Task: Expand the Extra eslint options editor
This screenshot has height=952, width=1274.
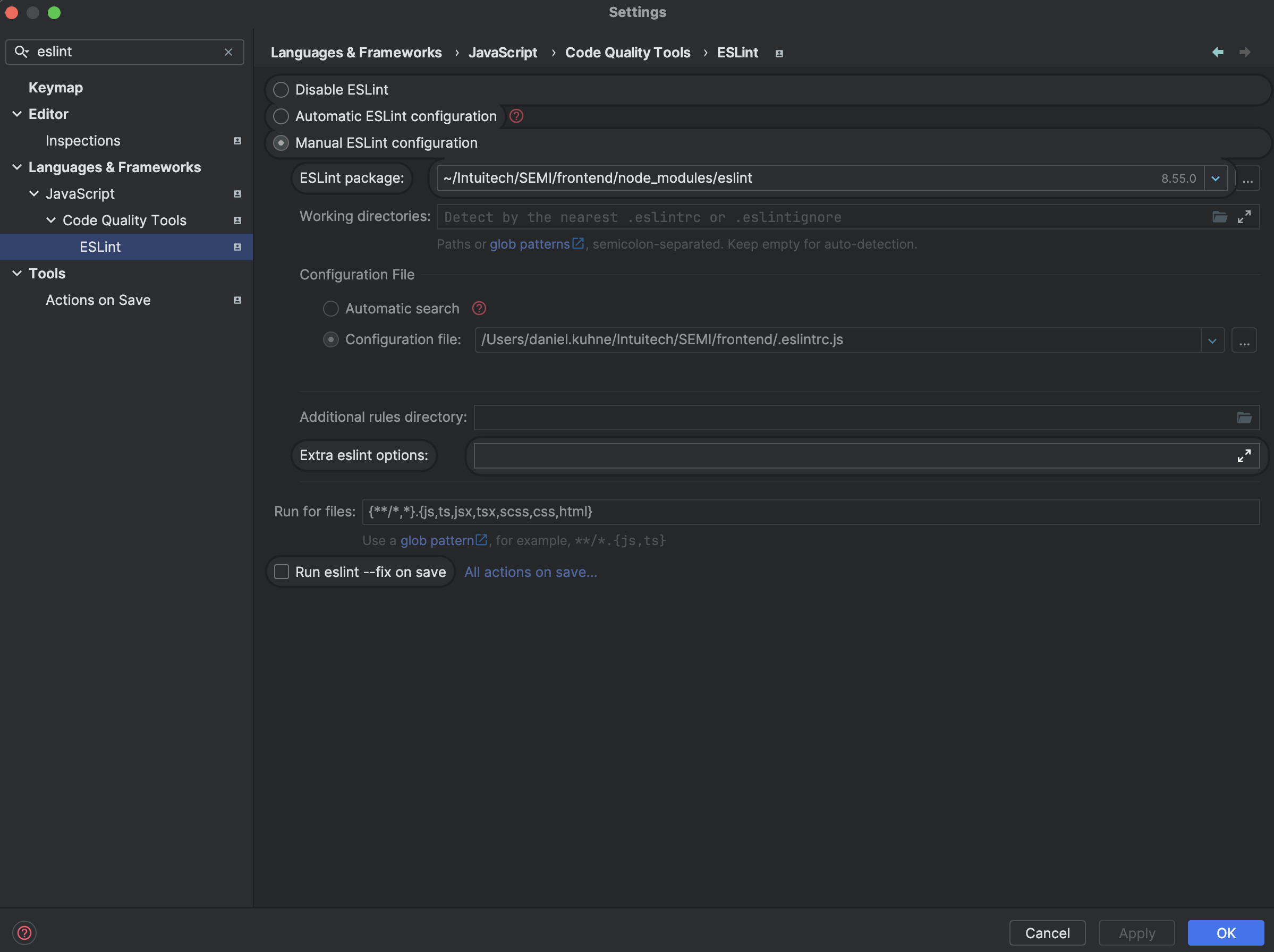Action: pos(1244,456)
